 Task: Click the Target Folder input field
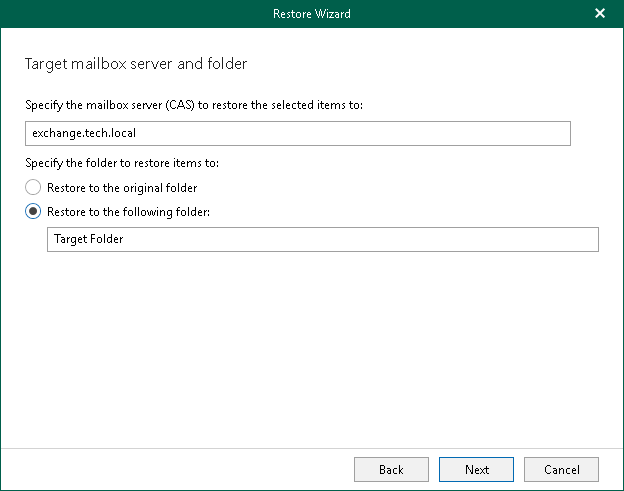point(322,240)
